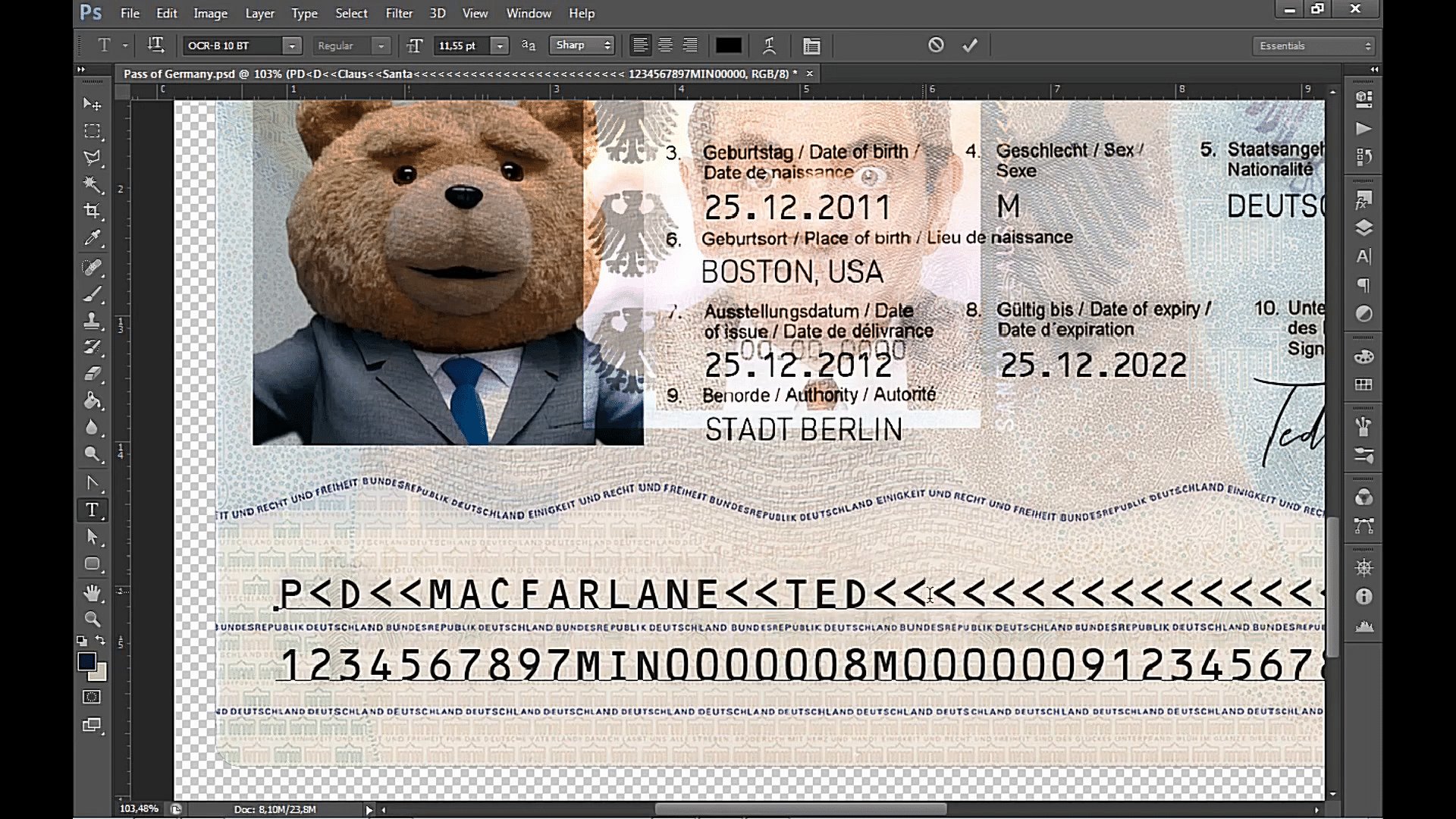Select the Brush tool
The width and height of the screenshot is (1456, 819).
[92, 294]
